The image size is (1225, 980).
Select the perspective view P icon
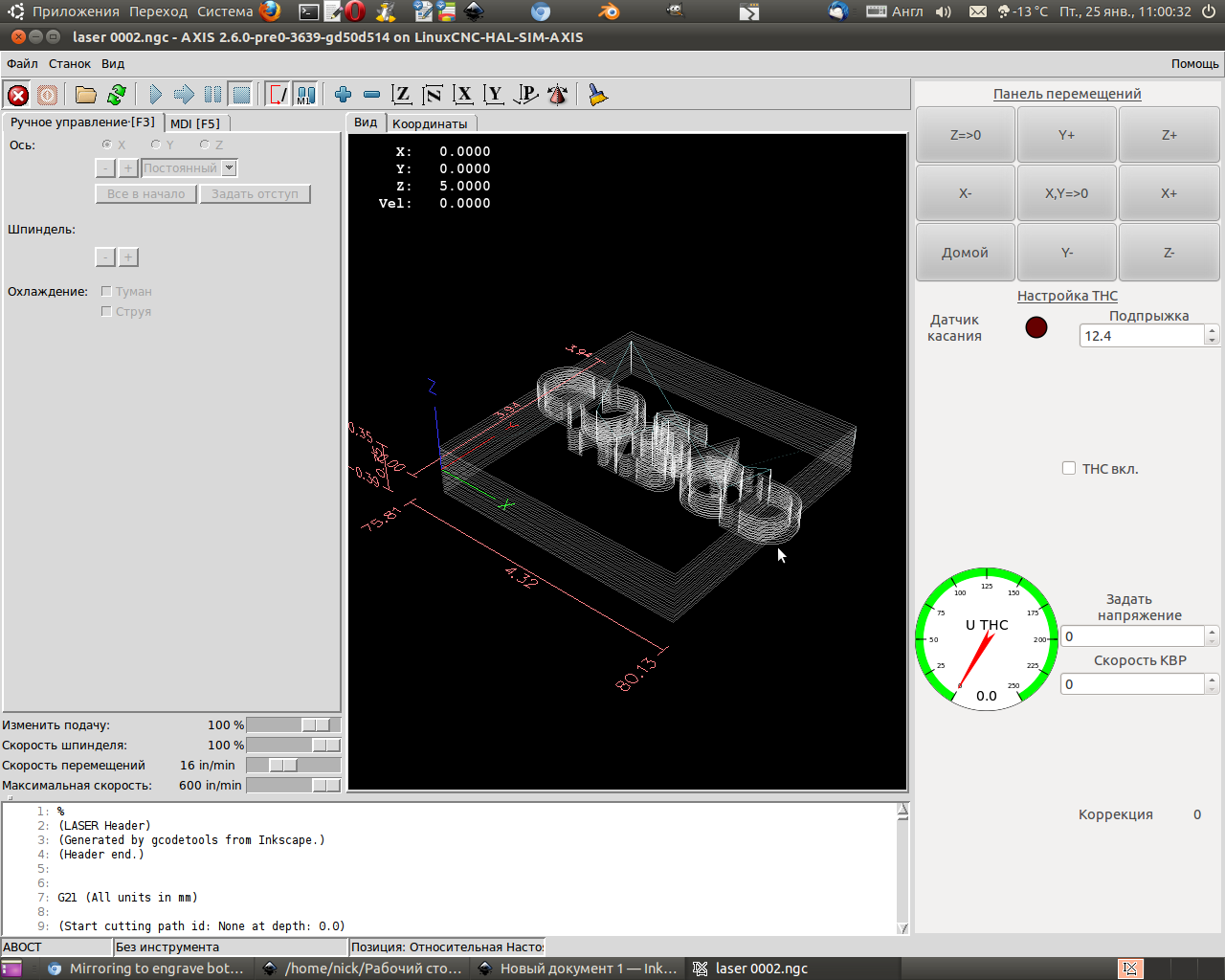click(525, 95)
